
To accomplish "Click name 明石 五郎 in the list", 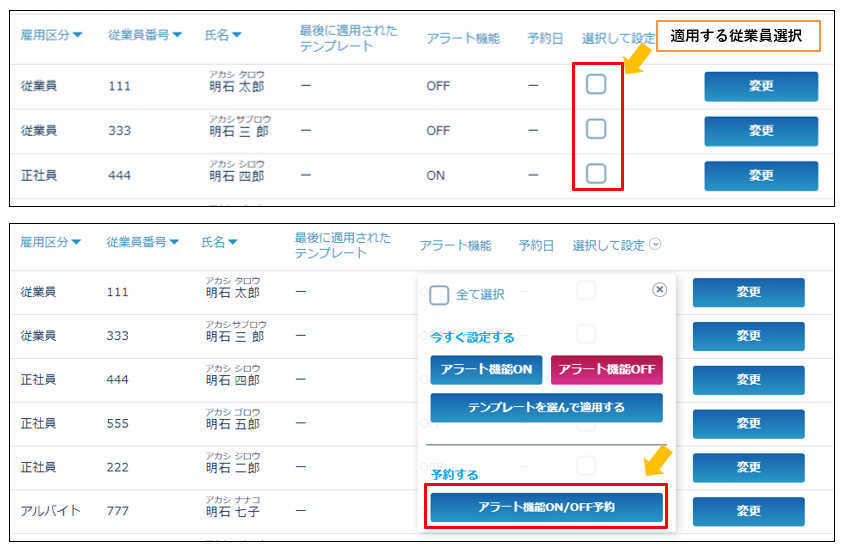I will click(233, 424).
